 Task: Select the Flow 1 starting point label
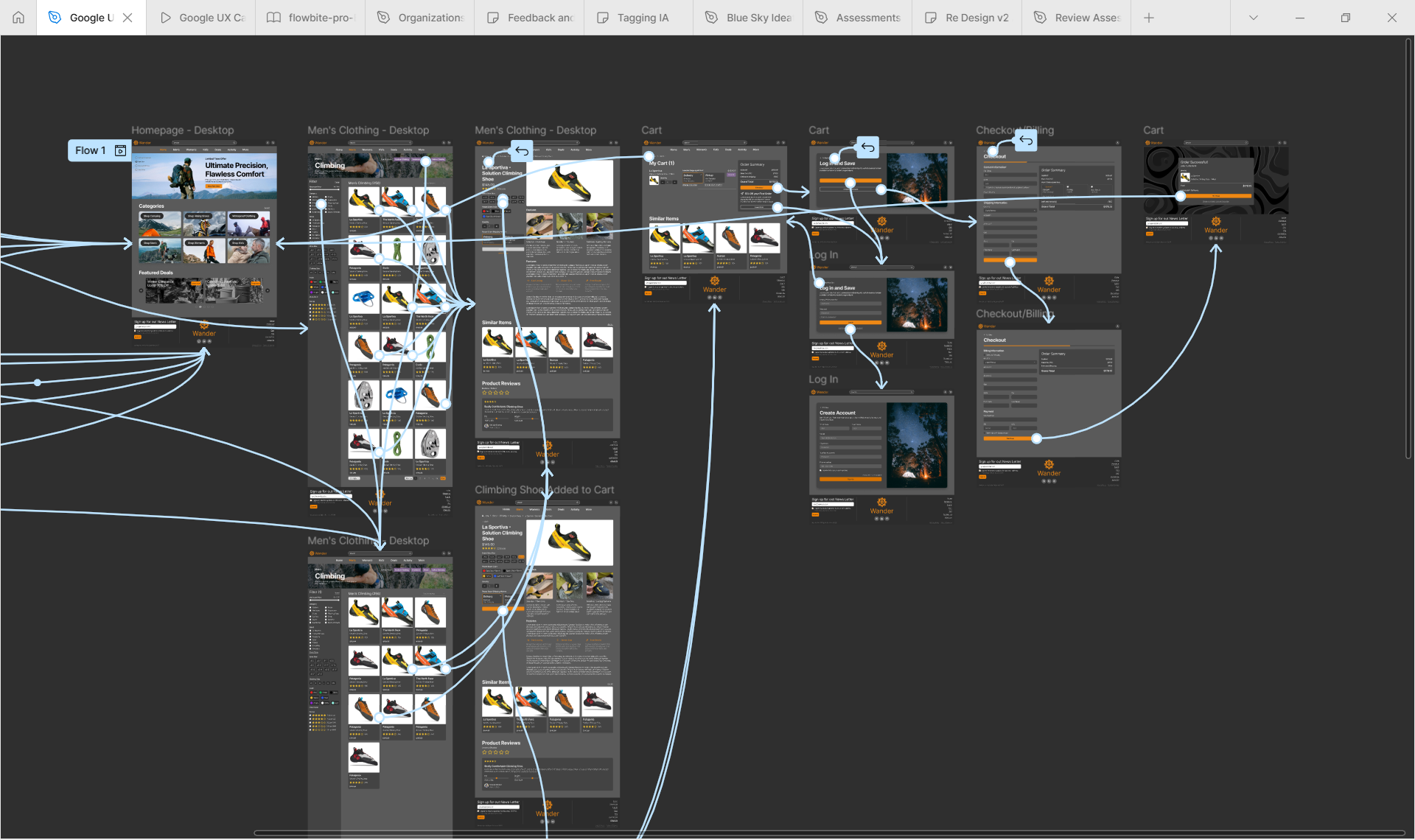pyautogui.click(x=90, y=150)
